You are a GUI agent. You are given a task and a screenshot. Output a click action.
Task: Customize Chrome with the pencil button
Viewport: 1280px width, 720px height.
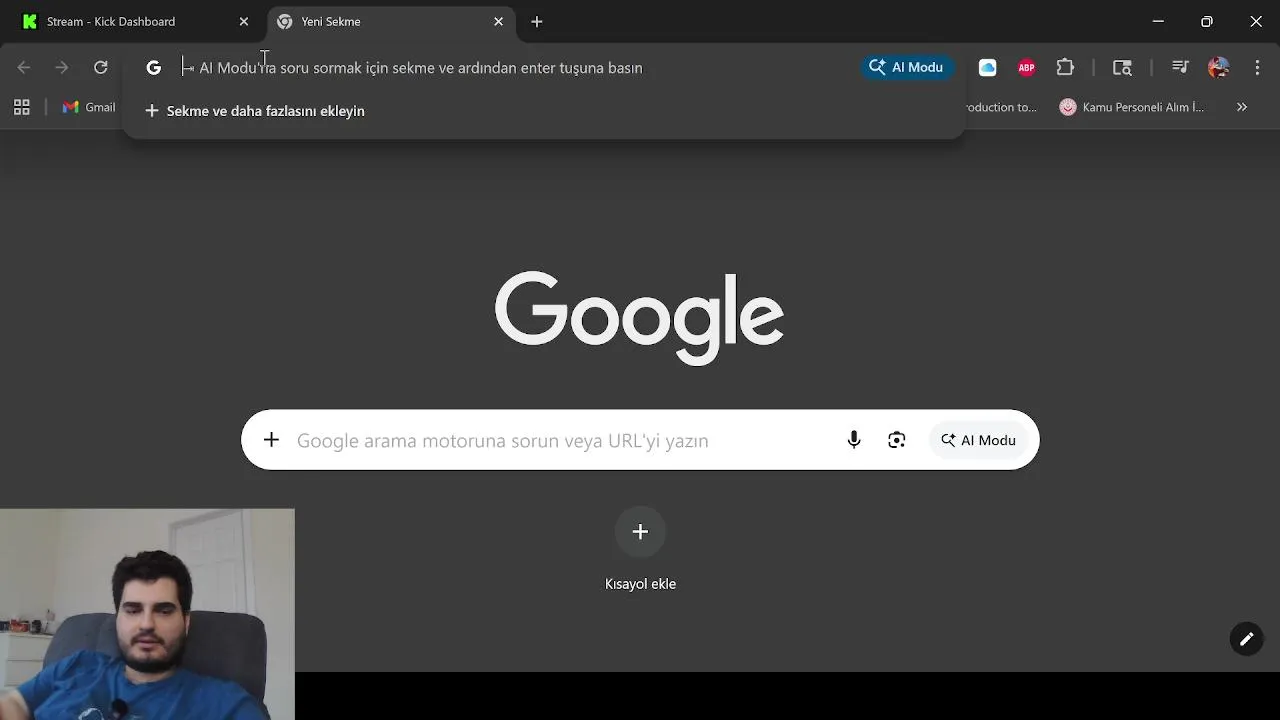(x=1246, y=639)
